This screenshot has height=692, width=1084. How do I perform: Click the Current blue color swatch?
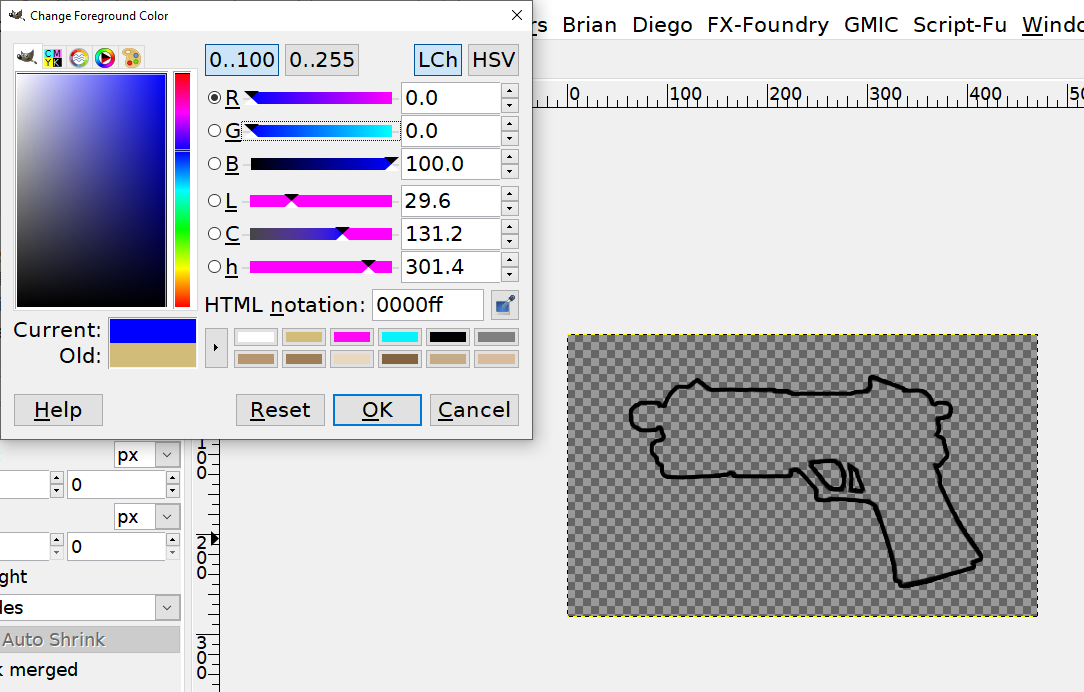pyautogui.click(x=153, y=331)
